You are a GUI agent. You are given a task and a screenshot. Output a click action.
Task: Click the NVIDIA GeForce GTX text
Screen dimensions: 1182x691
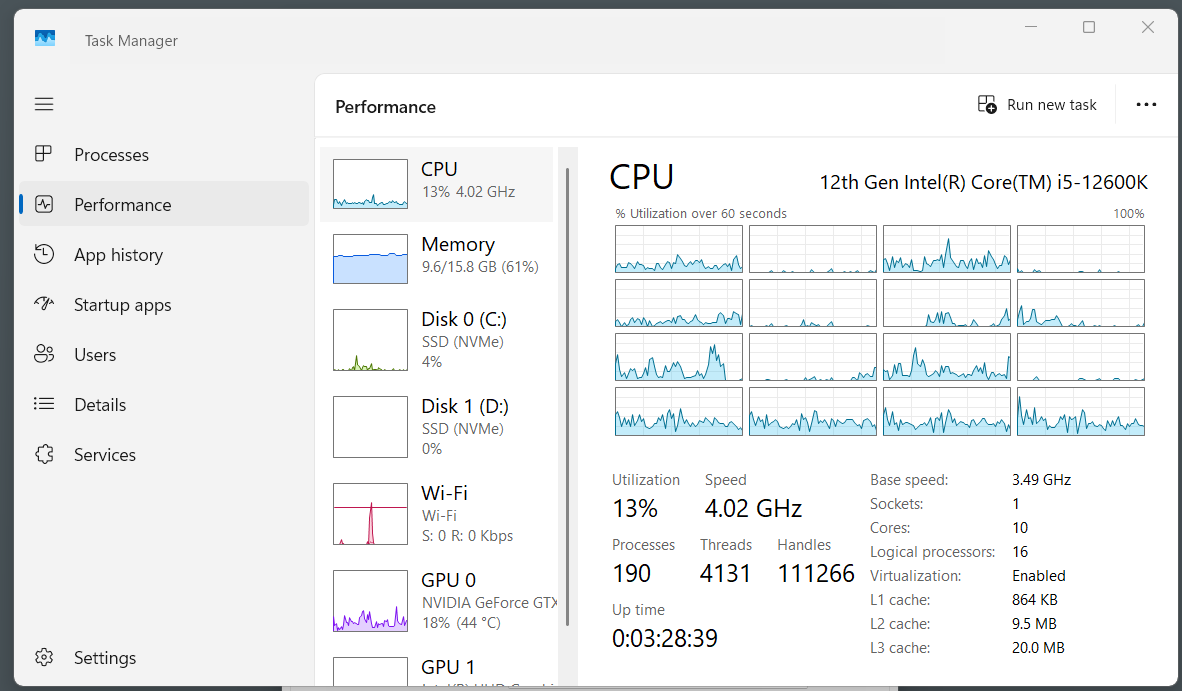488,603
